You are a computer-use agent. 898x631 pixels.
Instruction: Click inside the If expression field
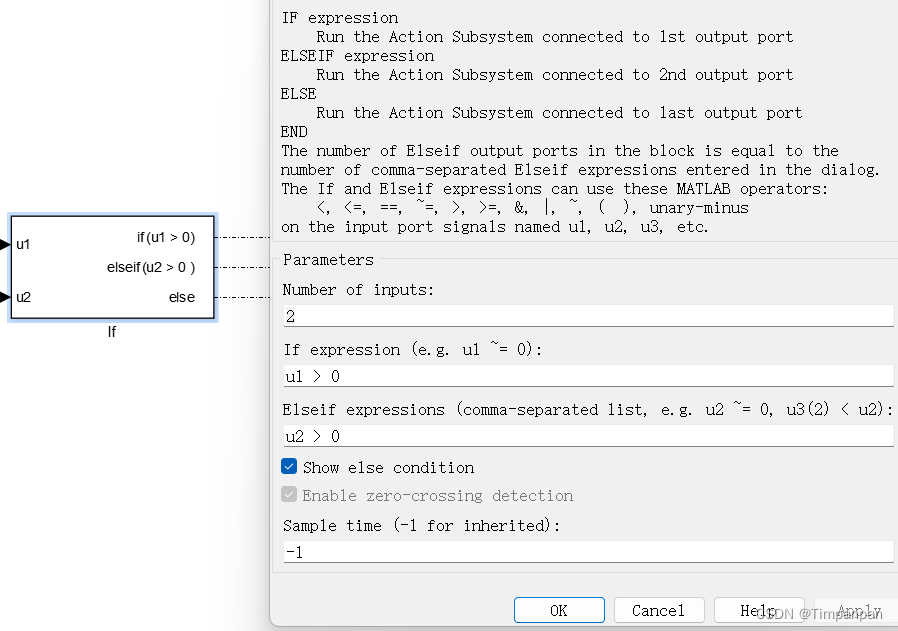tap(585, 376)
